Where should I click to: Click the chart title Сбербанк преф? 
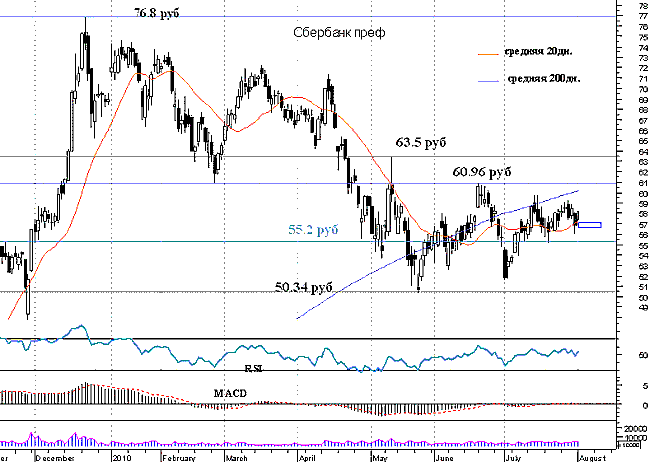point(339,33)
